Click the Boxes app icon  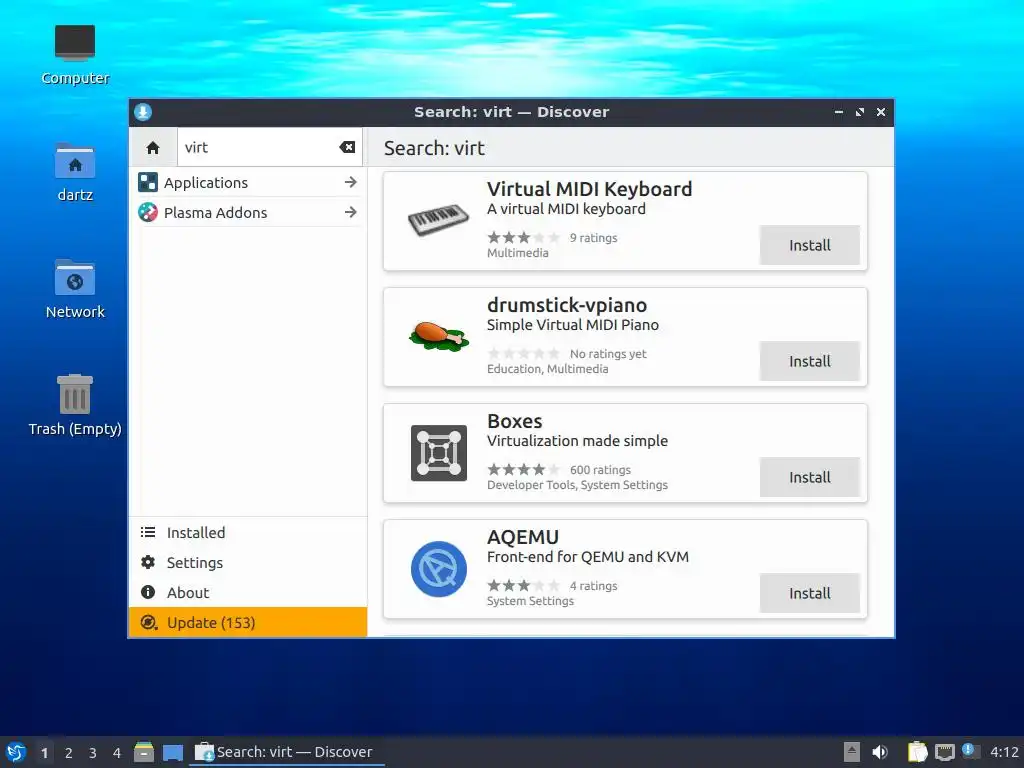(439, 453)
